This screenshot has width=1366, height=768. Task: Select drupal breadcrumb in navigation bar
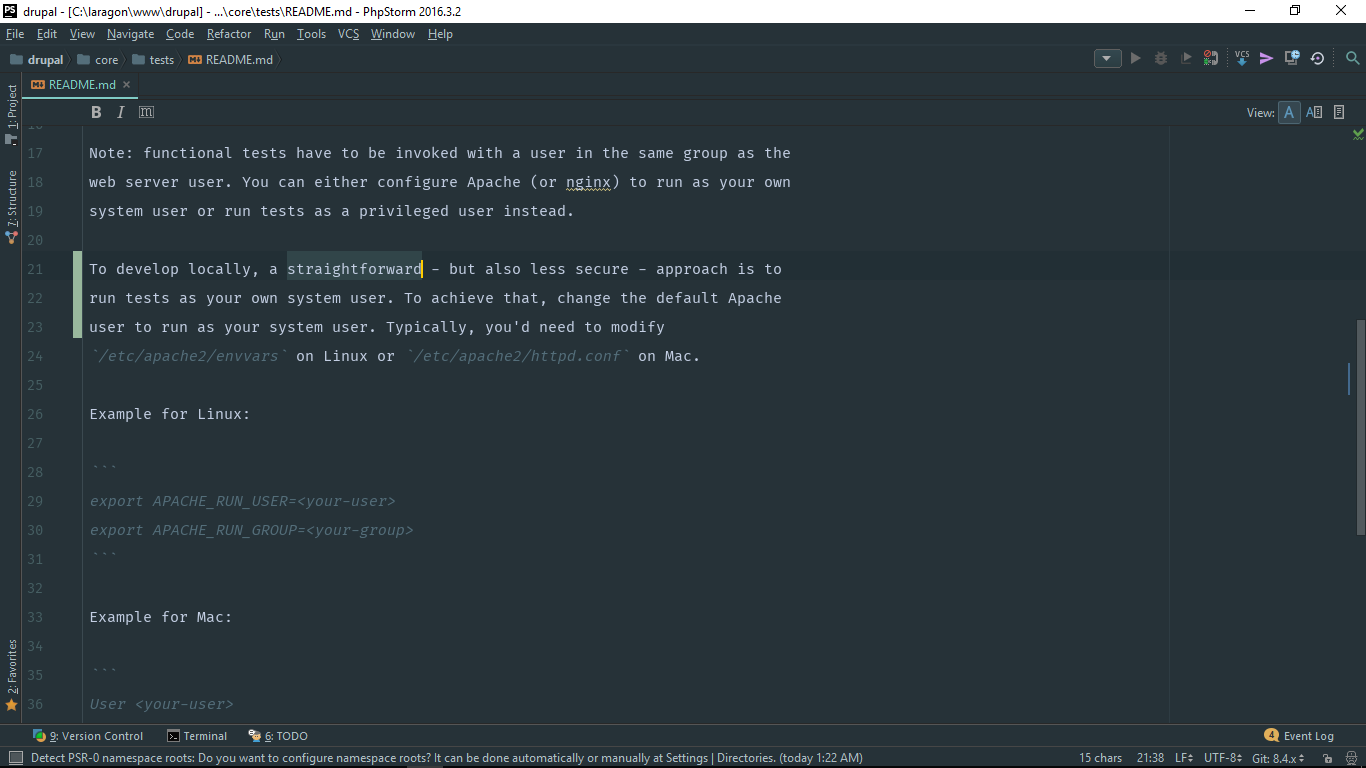37,60
